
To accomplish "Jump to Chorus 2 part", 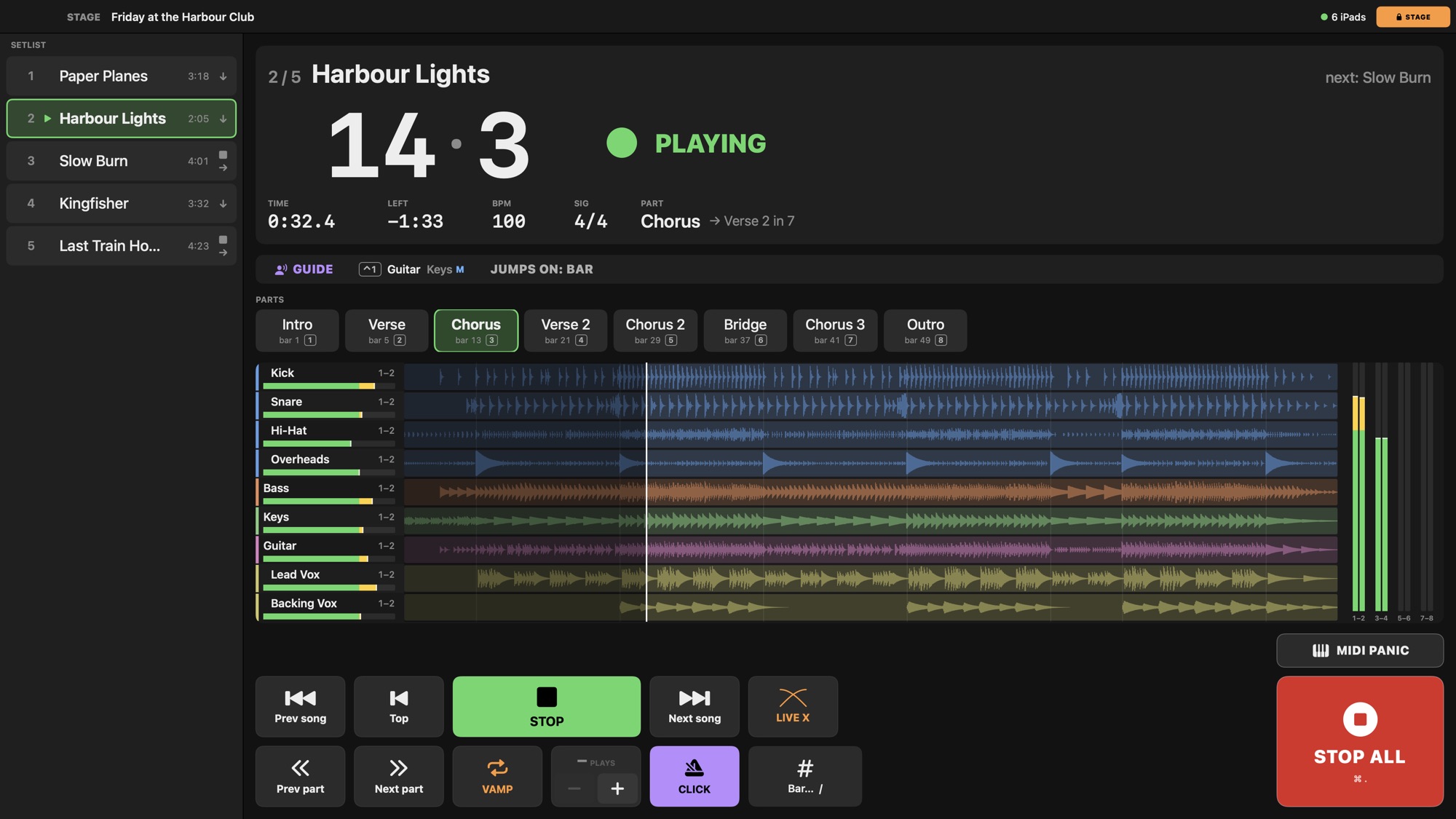I will coord(655,331).
